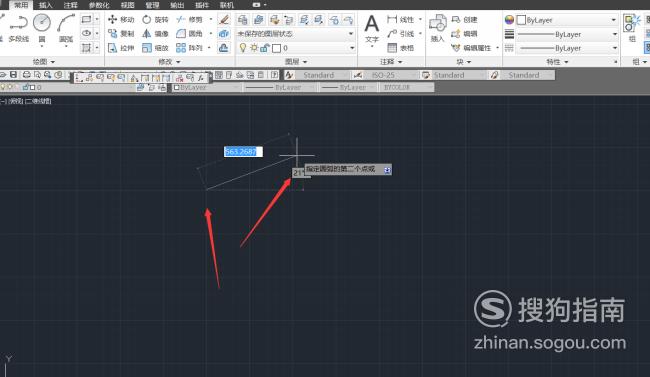Expand the Layers (图层) panel
650x377 pixels.
tap(296, 62)
